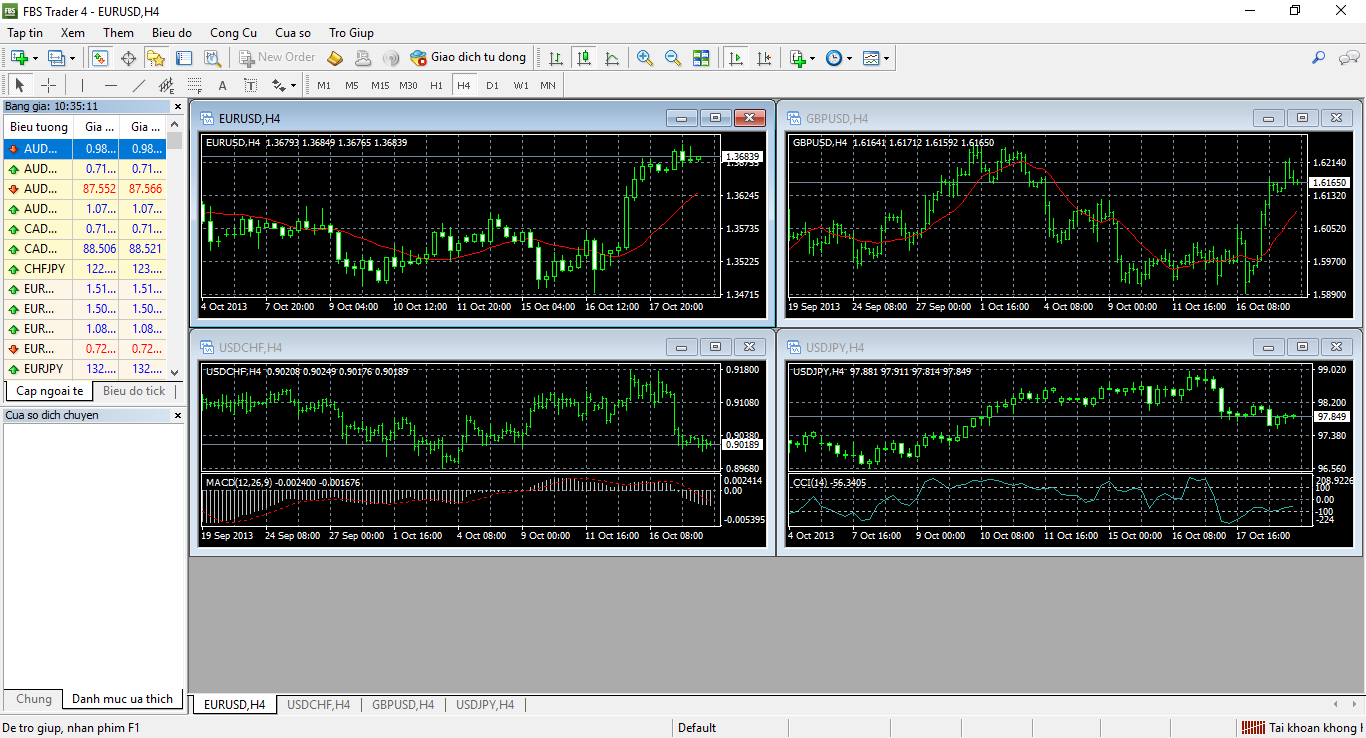
Task: Zoom out chart with magnifier minus
Action: [x=673, y=58]
